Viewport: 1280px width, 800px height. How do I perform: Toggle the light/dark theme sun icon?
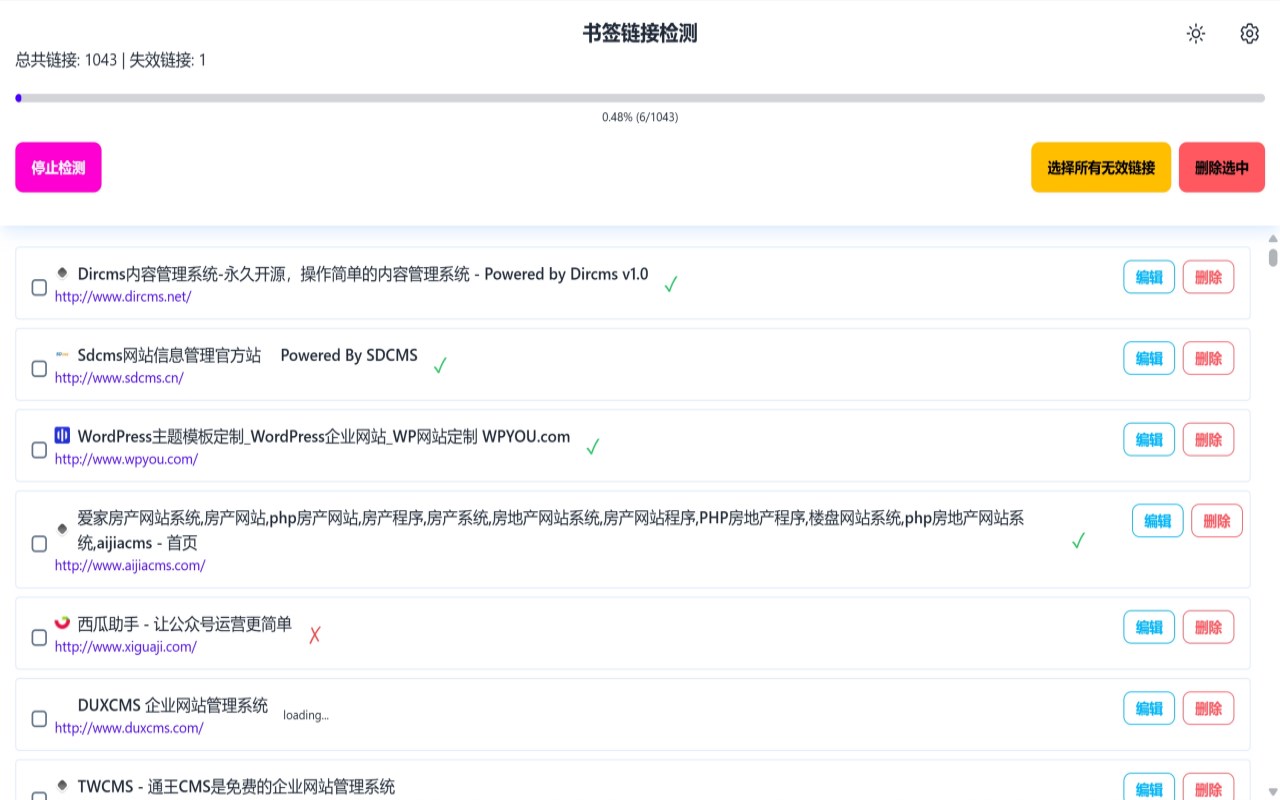pyautogui.click(x=1195, y=34)
